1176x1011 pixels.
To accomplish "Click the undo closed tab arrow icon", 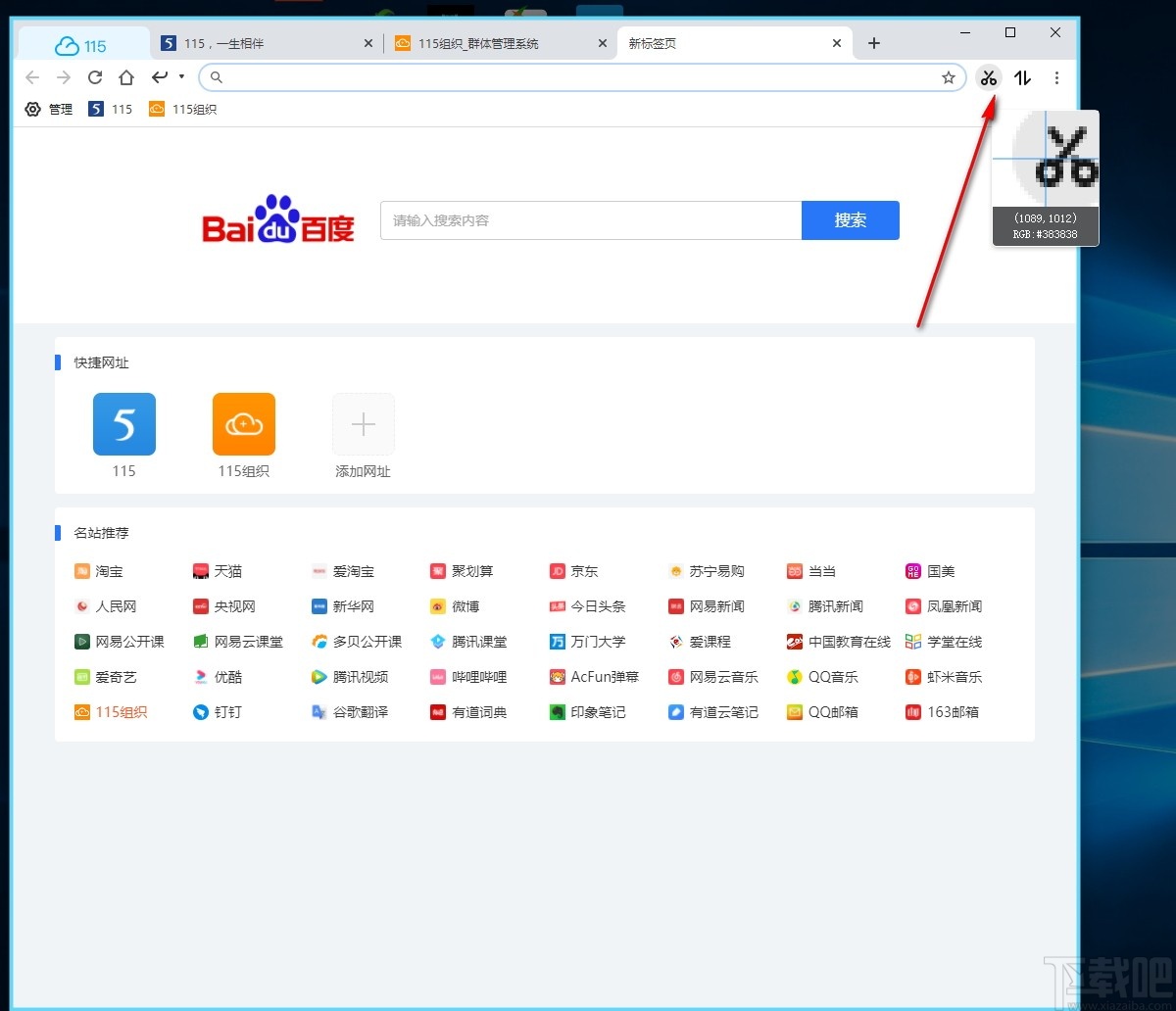I will [160, 76].
